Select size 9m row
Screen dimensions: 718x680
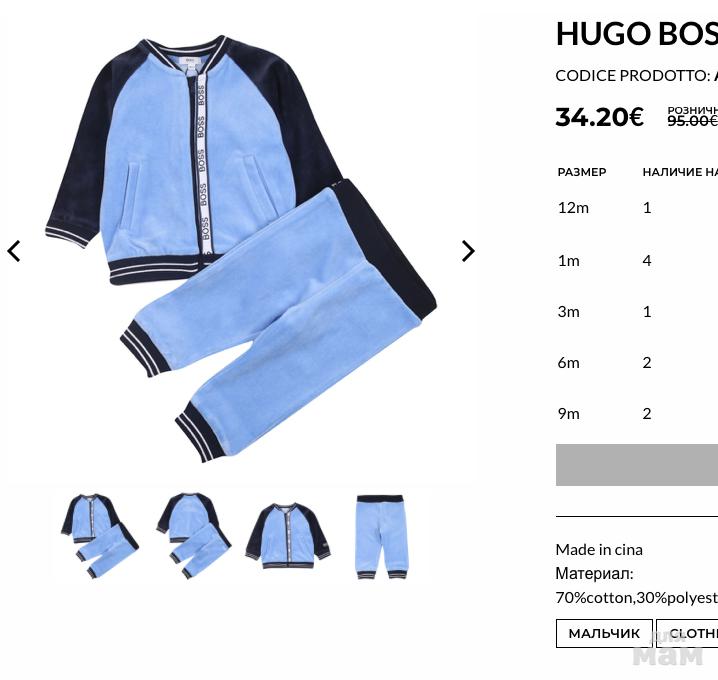637,413
